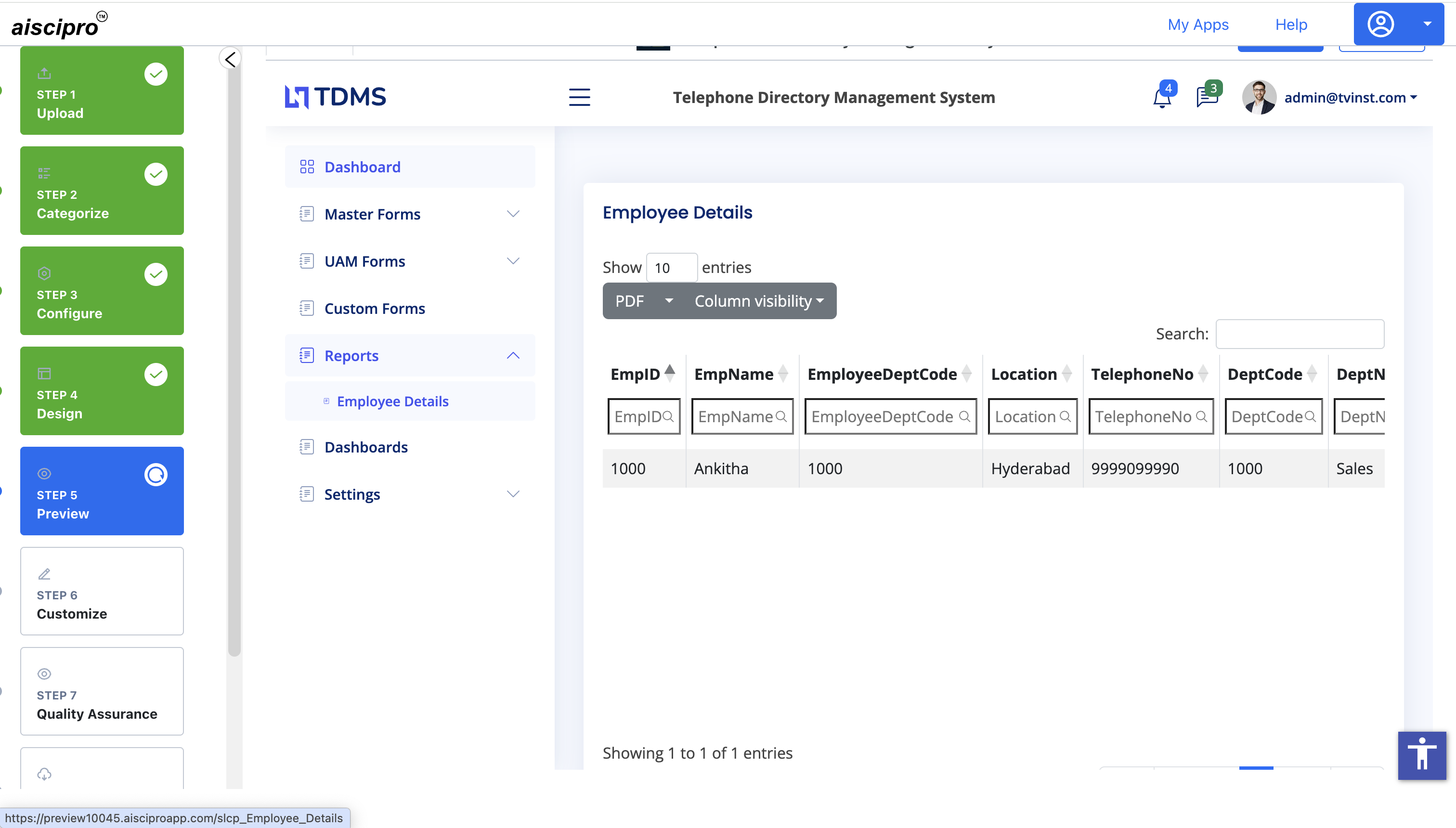Click the aiscipro user account icon
The image size is (1456, 828).
coord(1380,25)
